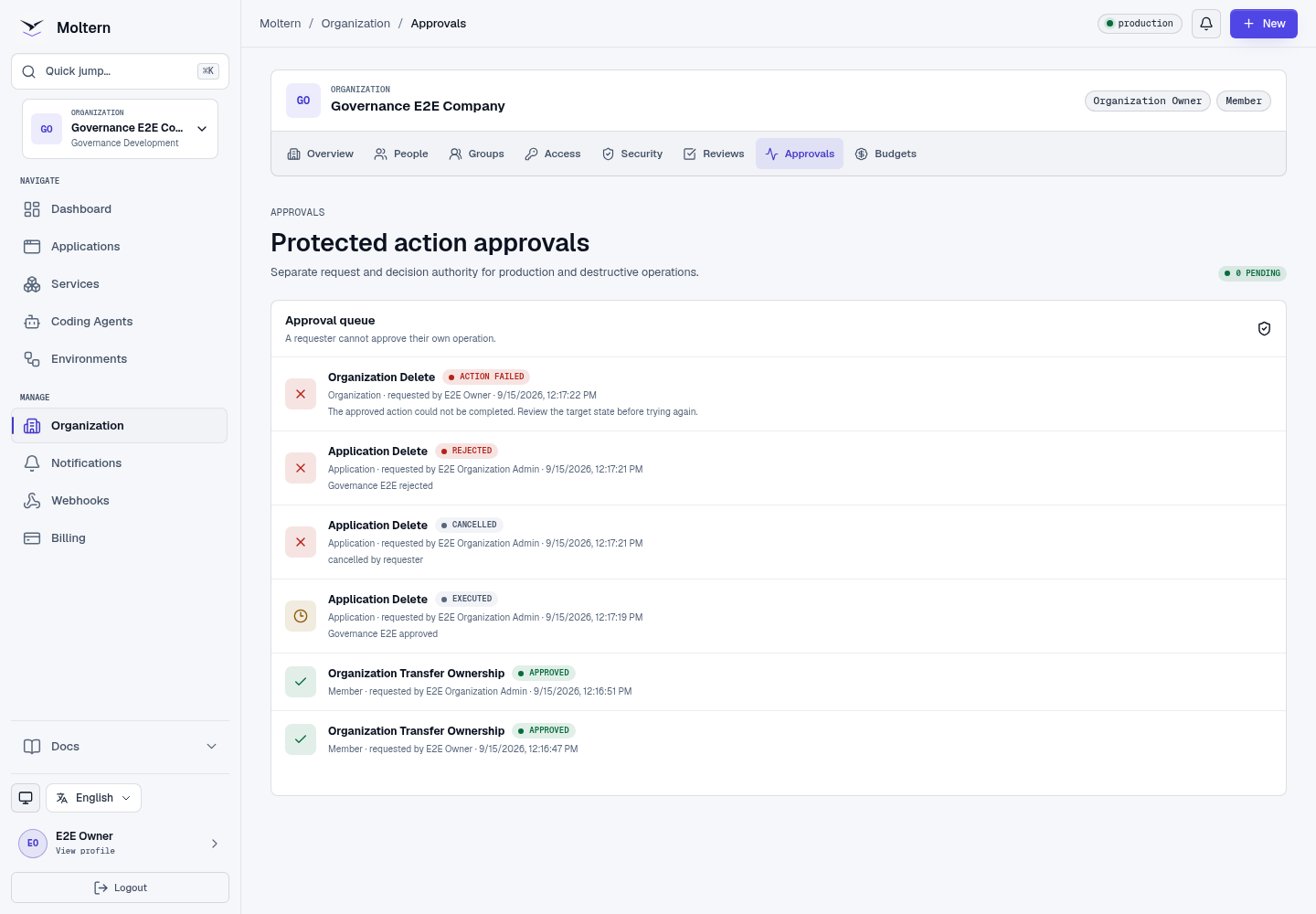Screen dimensions: 1316x914
Task: Open the Security tab
Action: coord(632,154)
